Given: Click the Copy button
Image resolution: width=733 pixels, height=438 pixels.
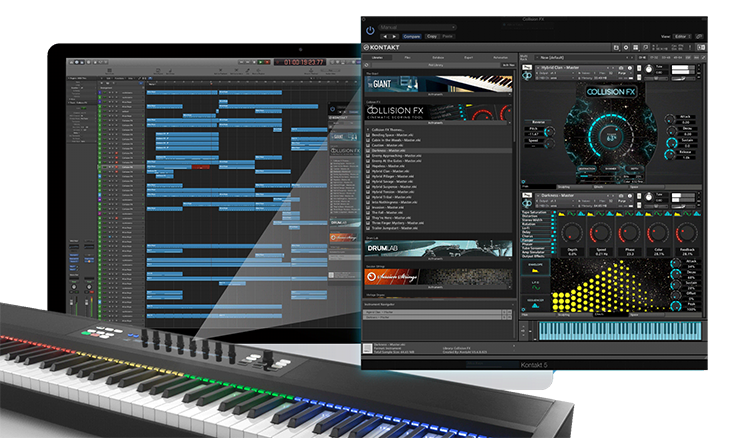Looking at the screenshot, I should (432, 36).
